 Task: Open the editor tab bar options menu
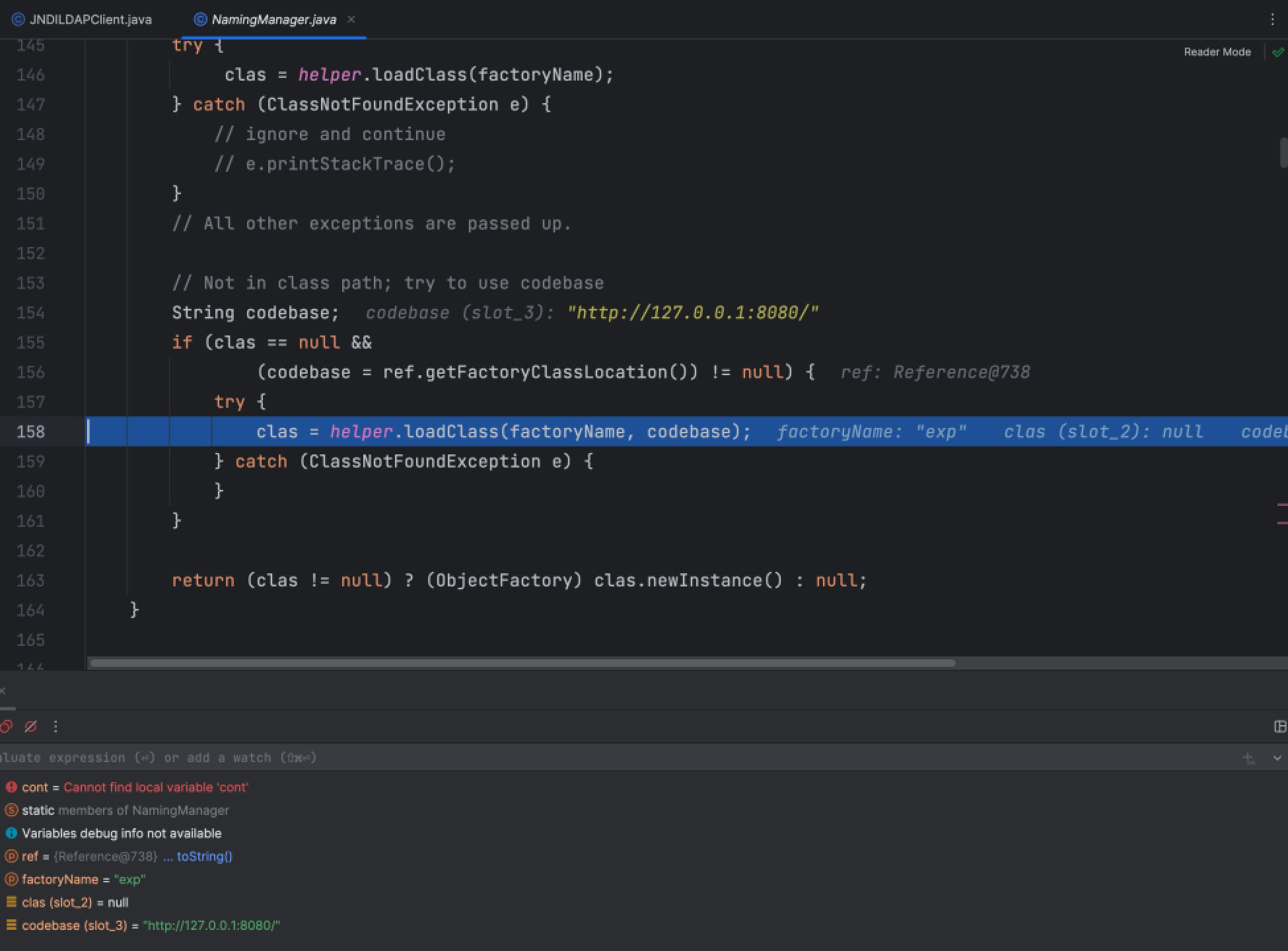point(1272,19)
